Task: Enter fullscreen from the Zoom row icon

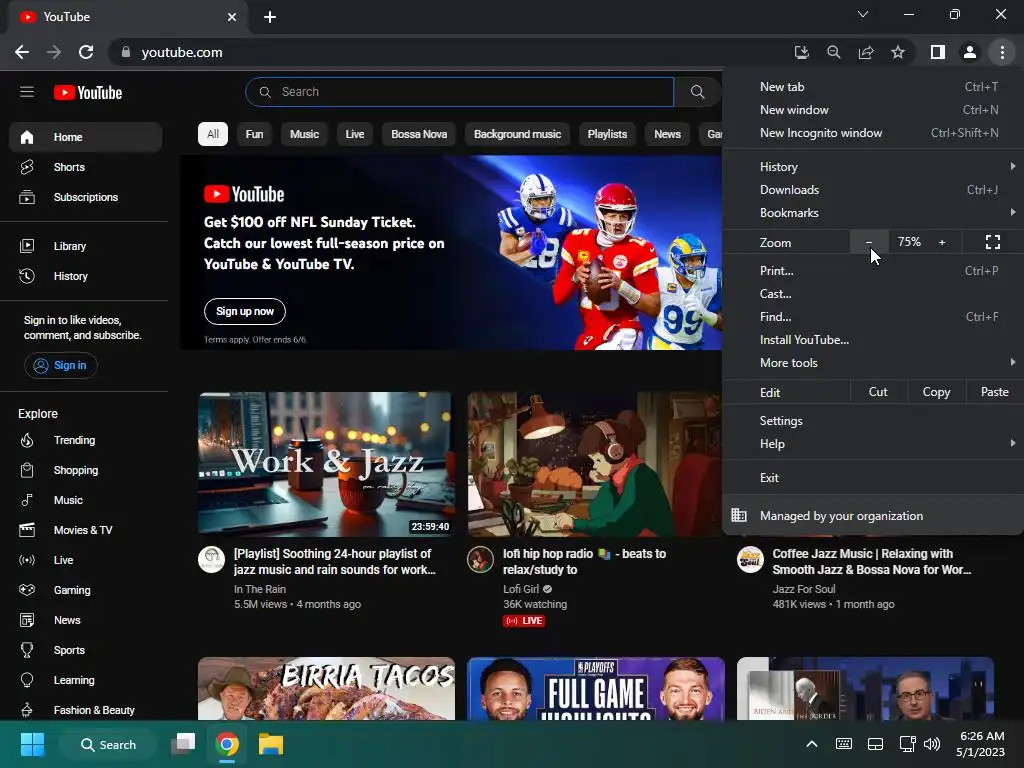Action: tap(993, 242)
